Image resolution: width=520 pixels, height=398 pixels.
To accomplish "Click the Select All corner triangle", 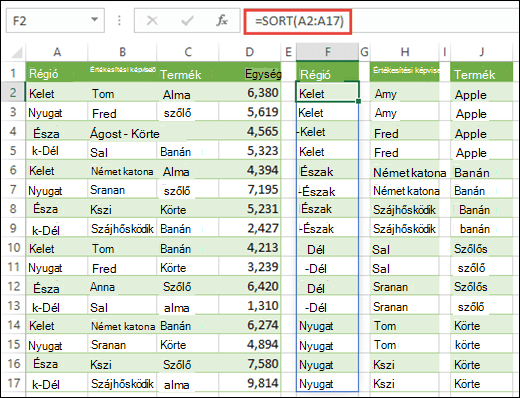I will point(16,52).
